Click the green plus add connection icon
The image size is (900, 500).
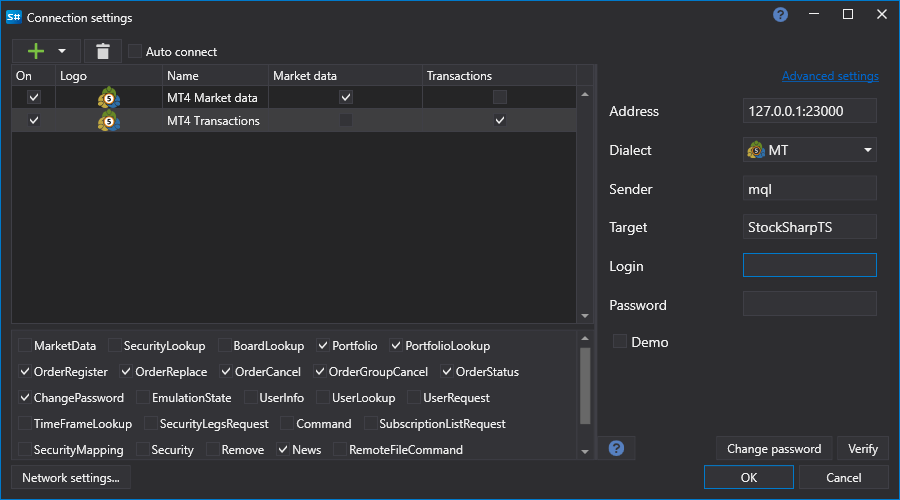[36, 51]
